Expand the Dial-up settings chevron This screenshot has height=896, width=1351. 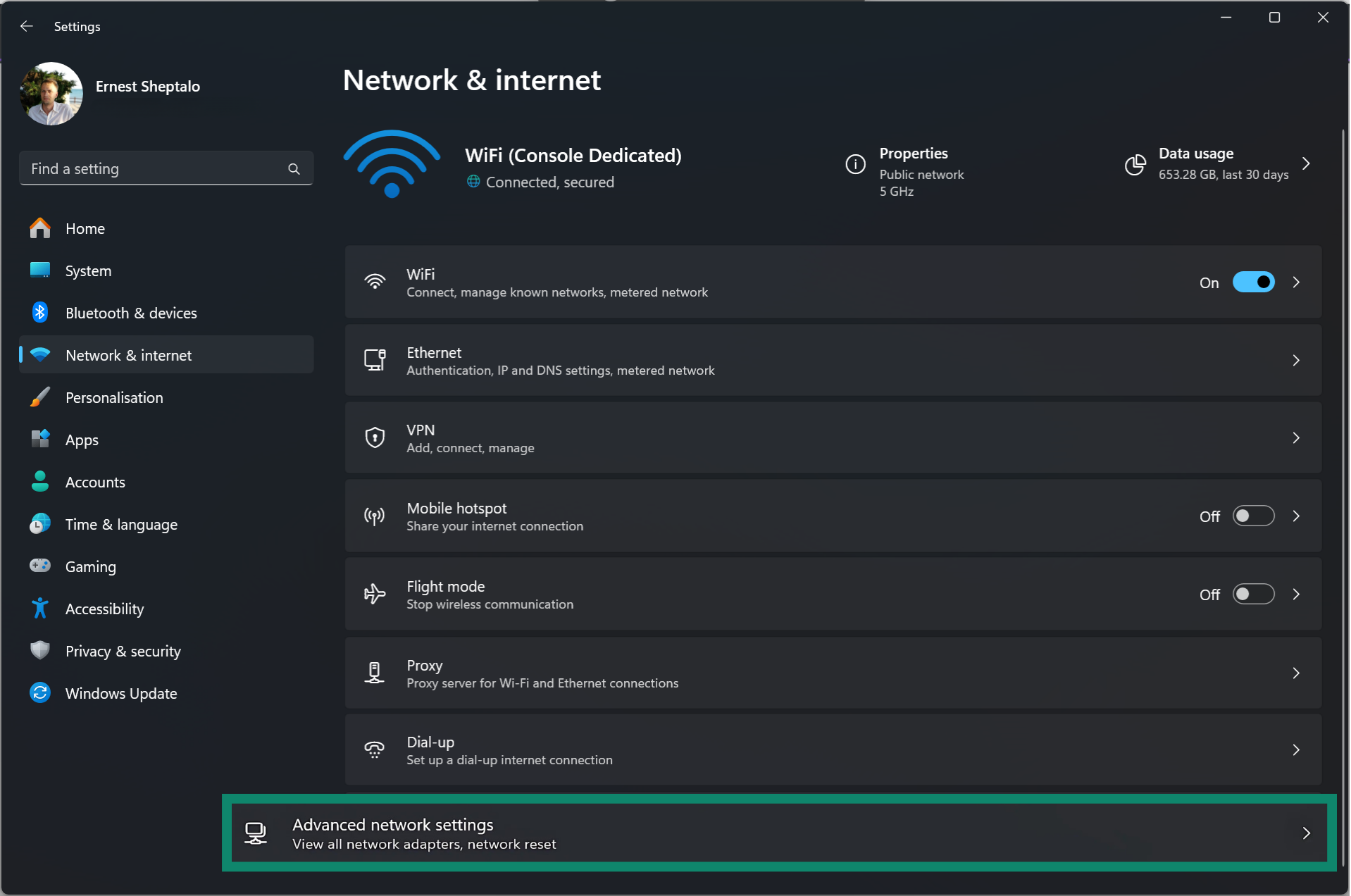point(1297,749)
